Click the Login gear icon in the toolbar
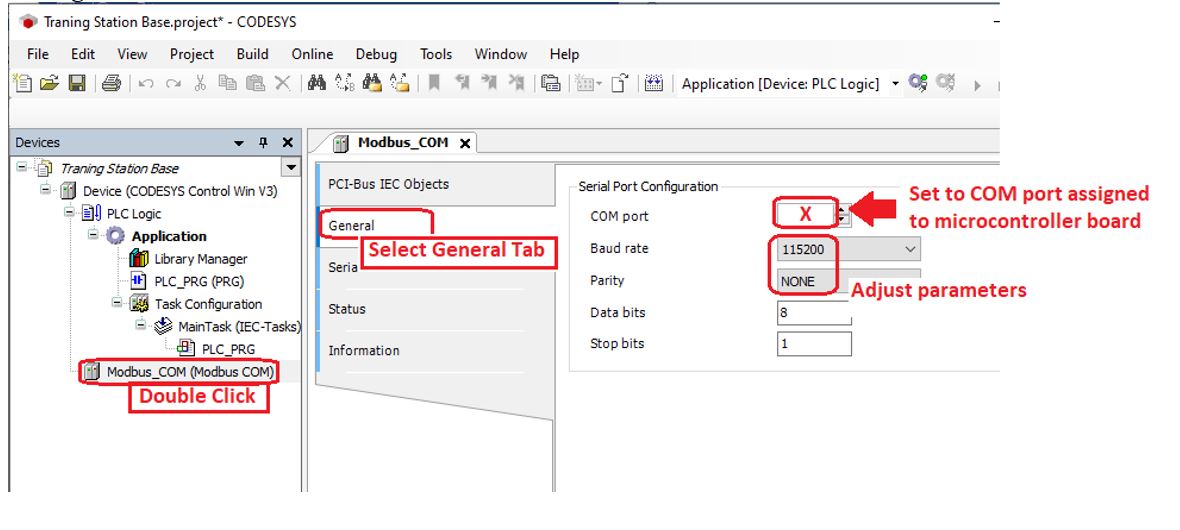Viewport: 1180px width, 530px height. pyautogui.click(x=916, y=84)
